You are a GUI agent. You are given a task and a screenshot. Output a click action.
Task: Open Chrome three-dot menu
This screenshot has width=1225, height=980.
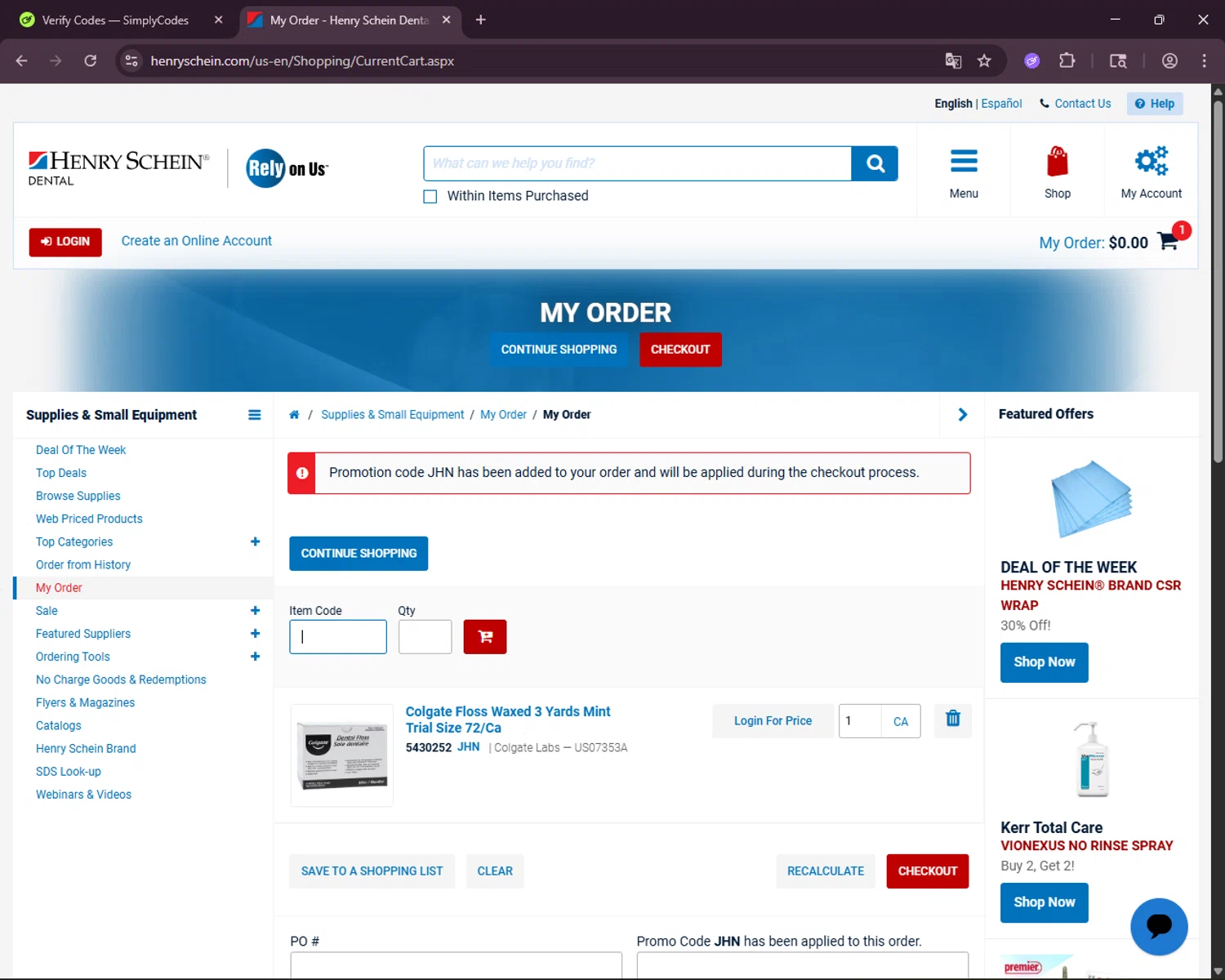(1204, 60)
